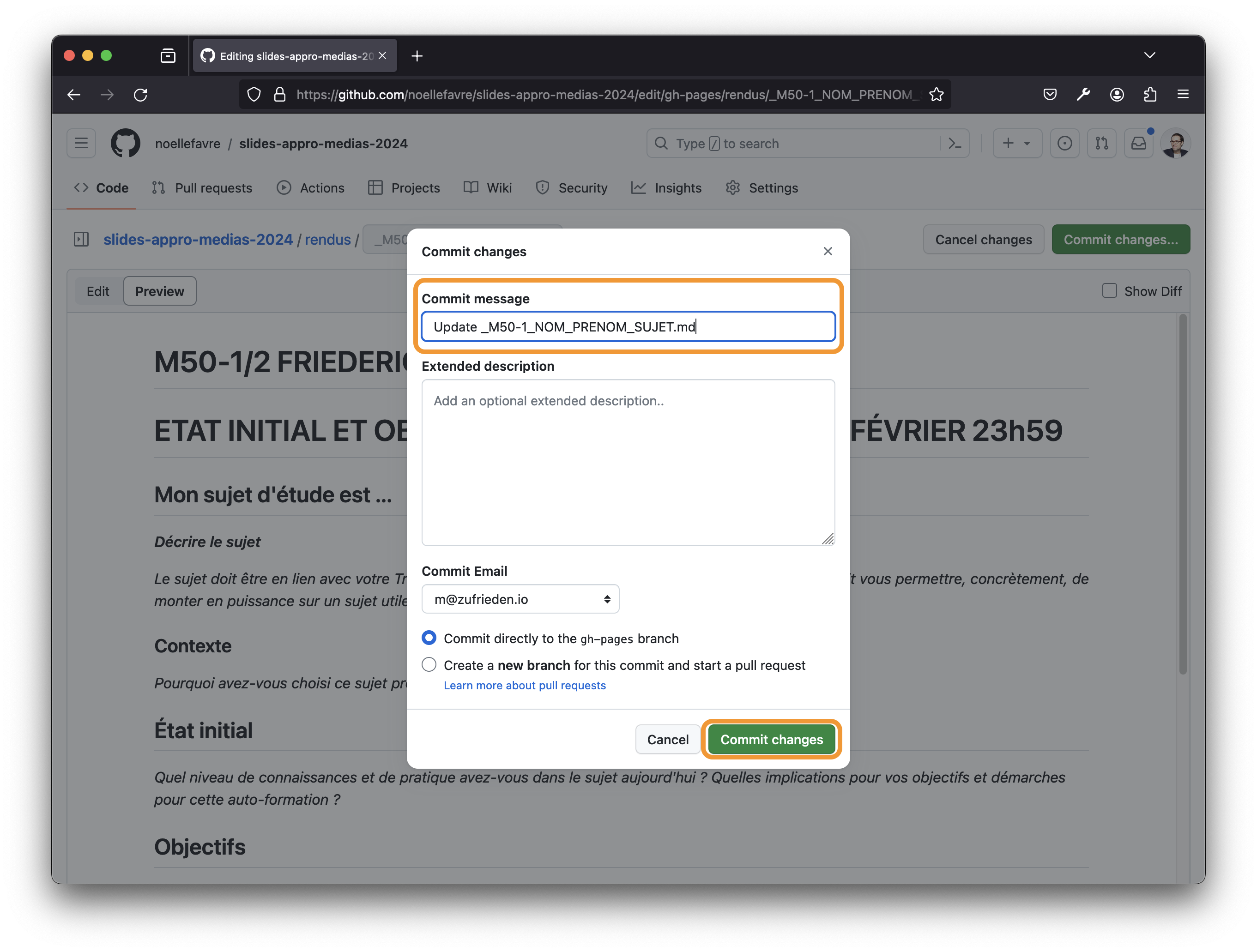
Task: Choose create a new branch option
Action: (x=429, y=664)
